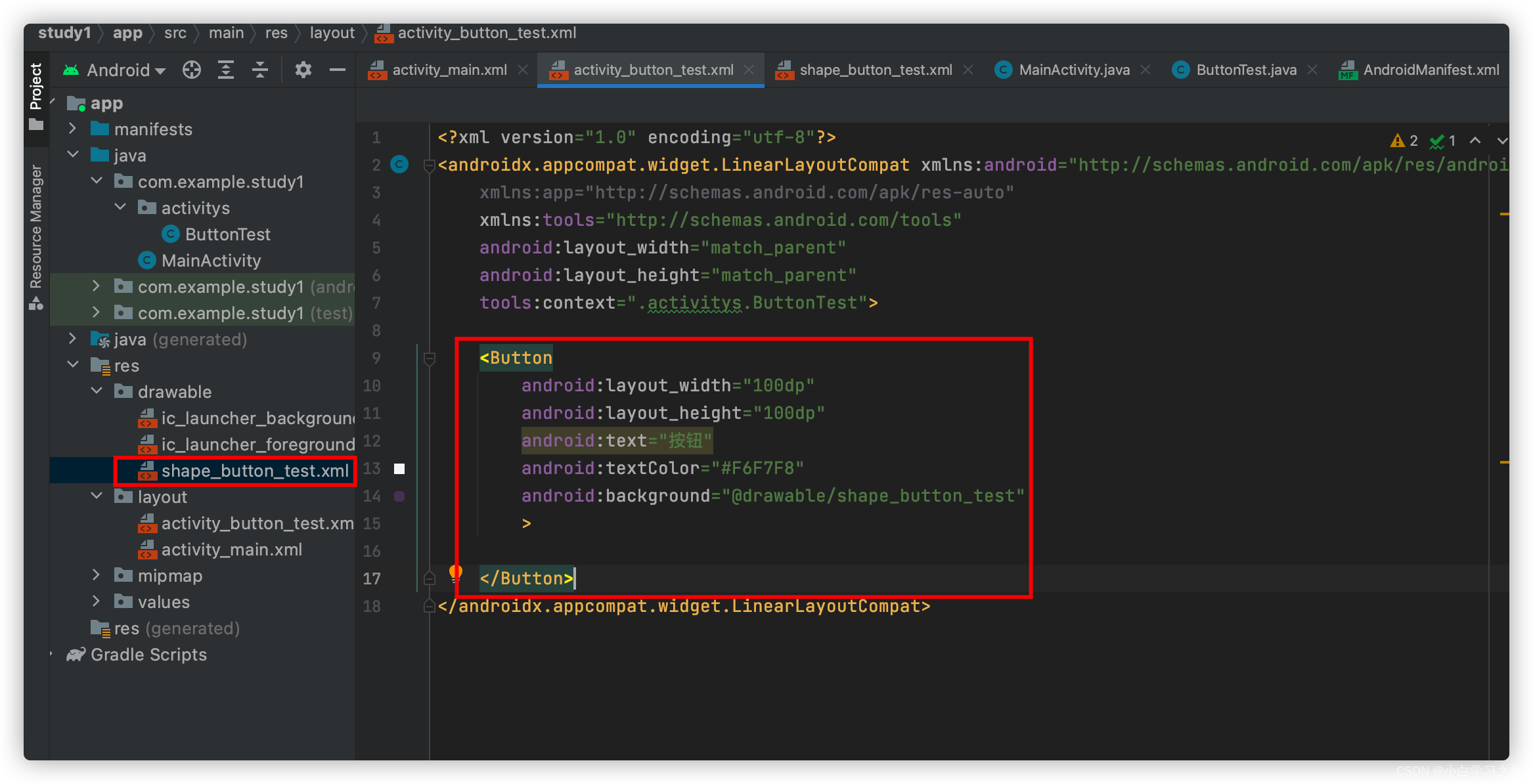This screenshot has width=1533, height=784.
Task: Toggle fold marker at closing Button line 17
Action: point(430,578)
